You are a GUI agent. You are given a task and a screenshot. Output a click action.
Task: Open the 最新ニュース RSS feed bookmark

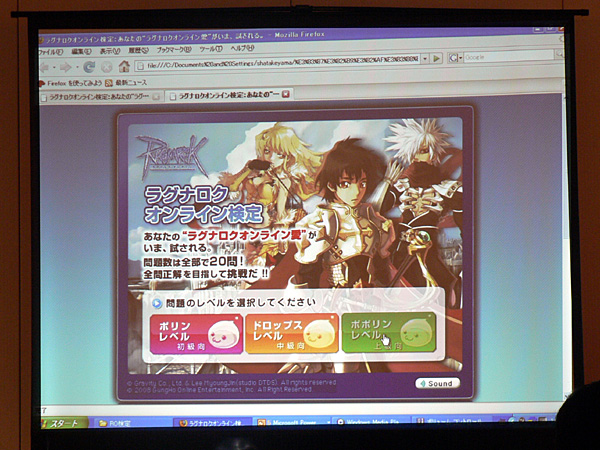point(127,82)
